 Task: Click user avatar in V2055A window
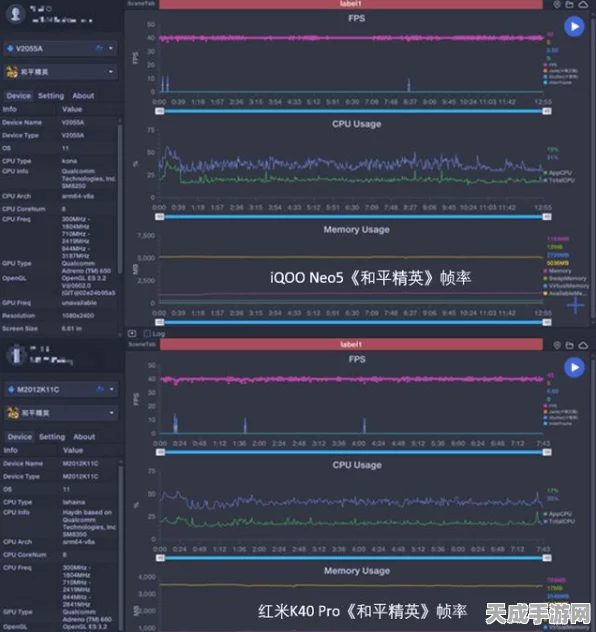[x=16, y=14]
